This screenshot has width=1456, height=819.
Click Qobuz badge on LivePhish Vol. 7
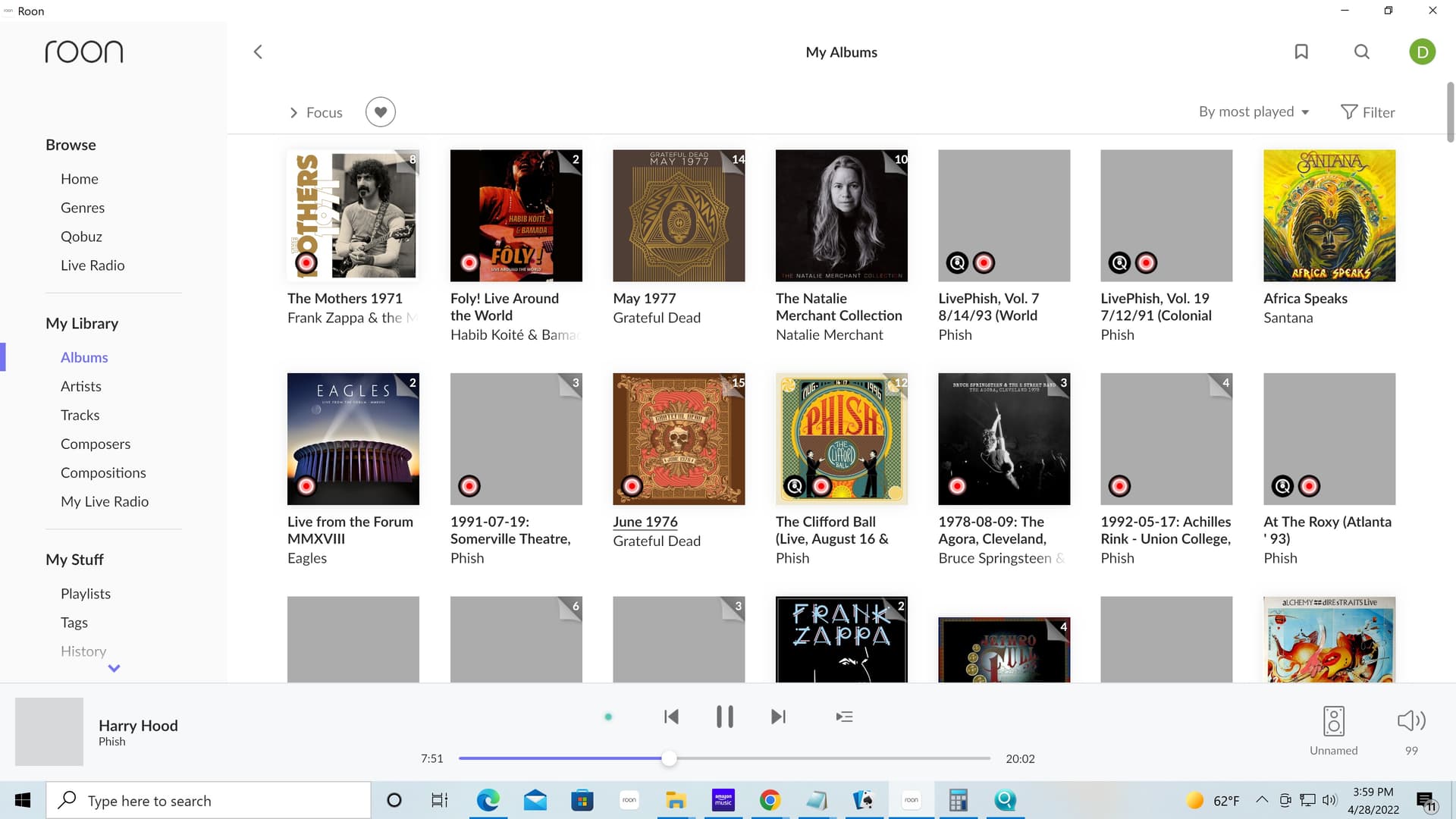tap(958, 263)
